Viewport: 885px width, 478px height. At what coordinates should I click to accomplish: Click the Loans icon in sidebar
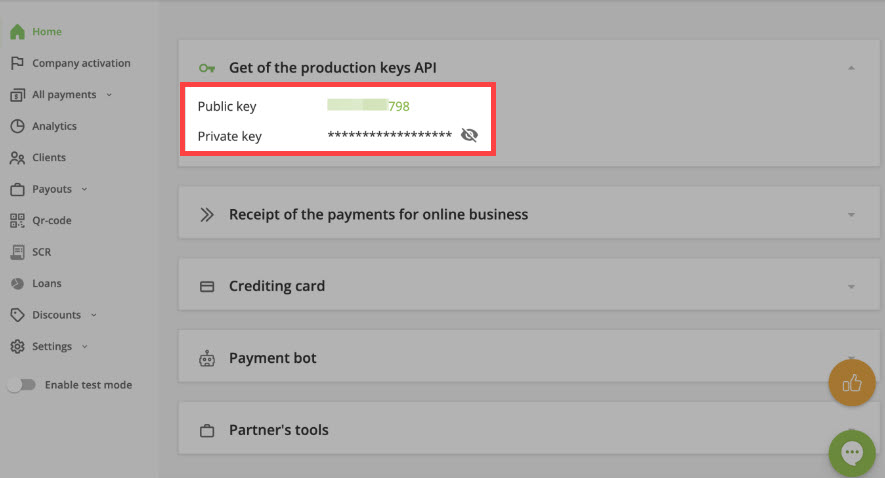[16, 284]
